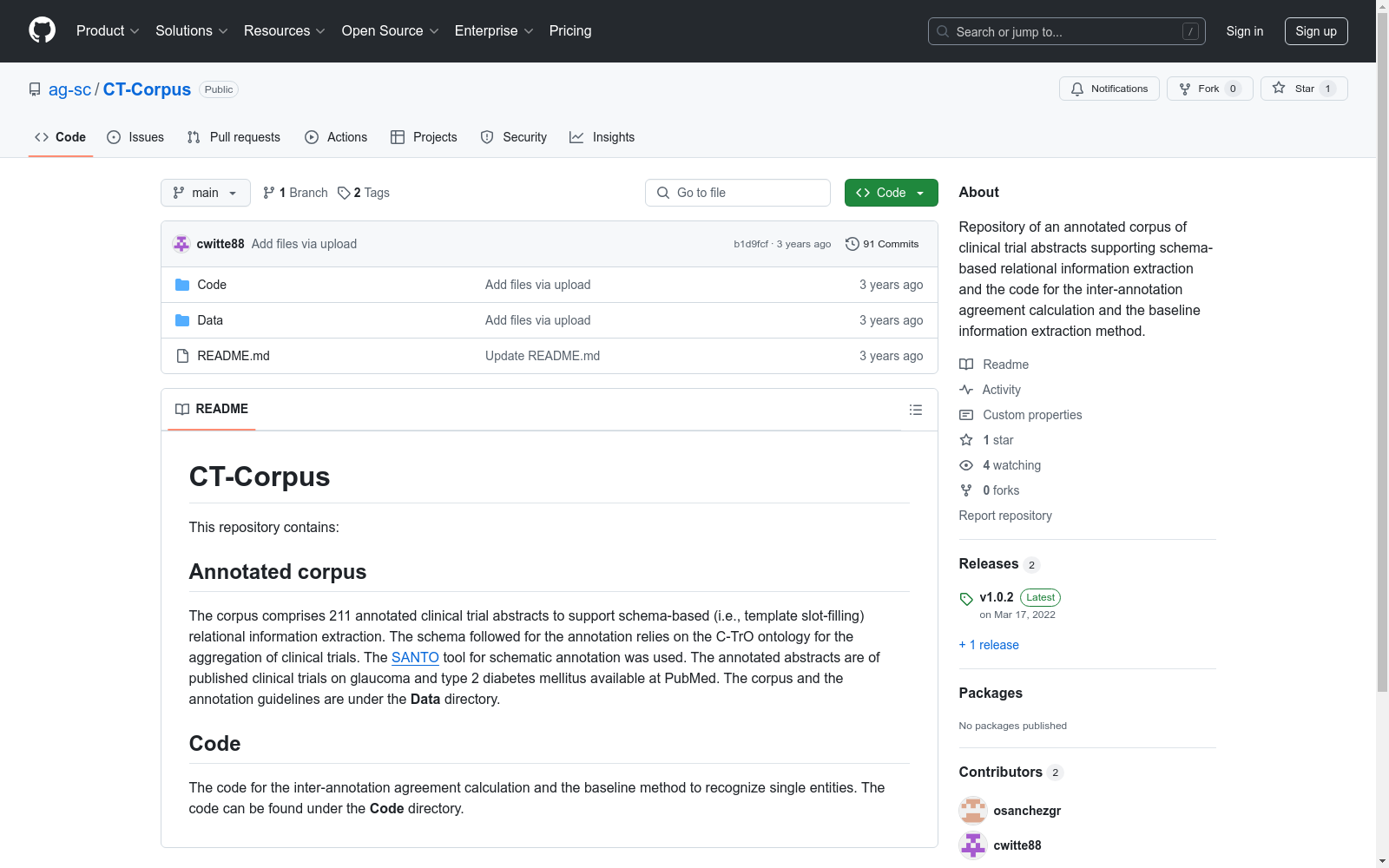Screen dimensions: 1389x868
Task: Click the cwitte88 commit author avatar
Action: pos(181,244)
